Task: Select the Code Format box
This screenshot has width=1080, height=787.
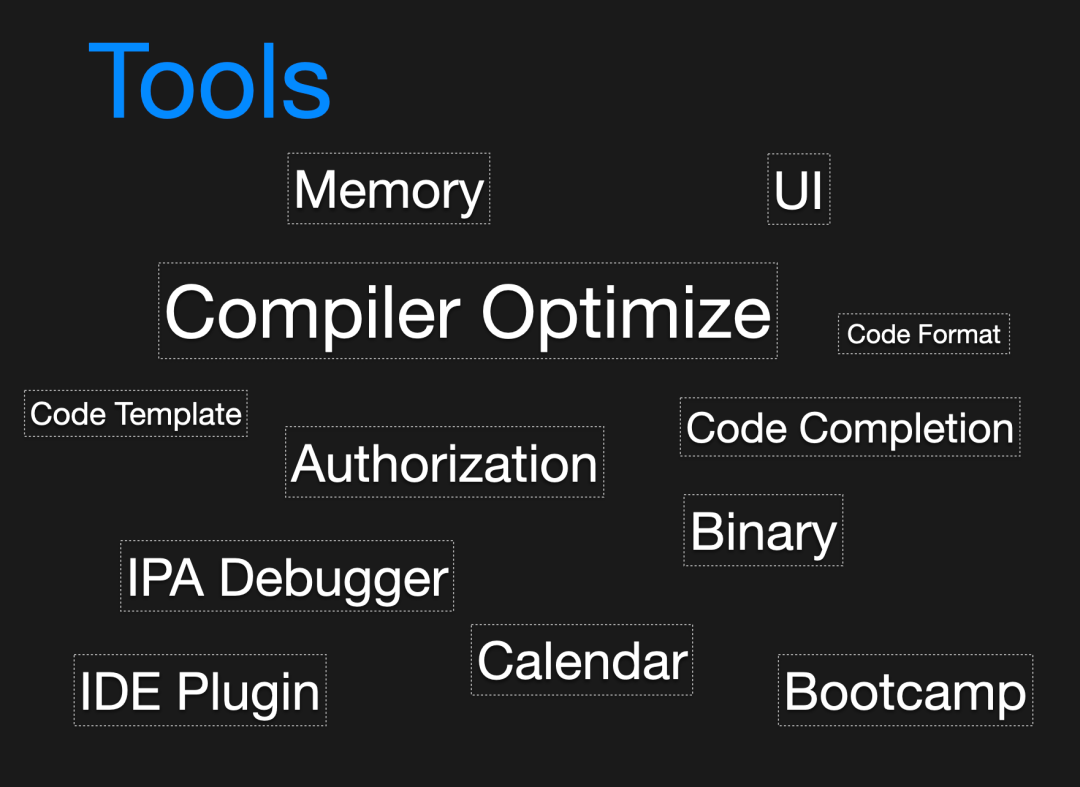Action: (x=923, y=334)
